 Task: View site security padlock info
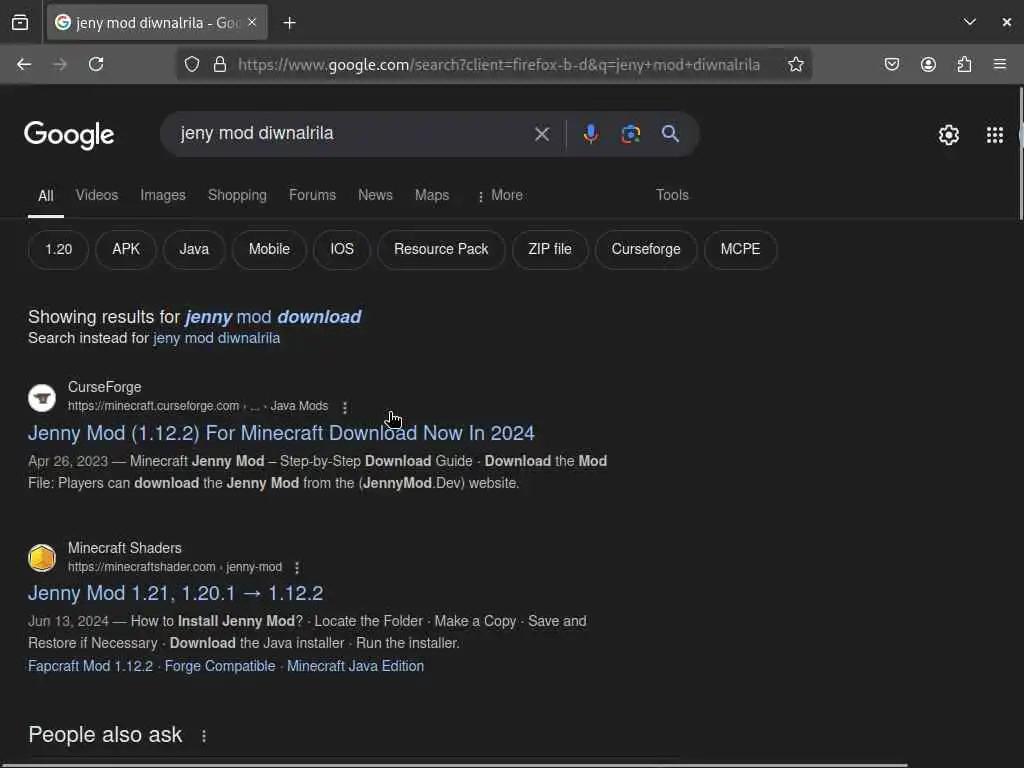click(x=220, y=64)
